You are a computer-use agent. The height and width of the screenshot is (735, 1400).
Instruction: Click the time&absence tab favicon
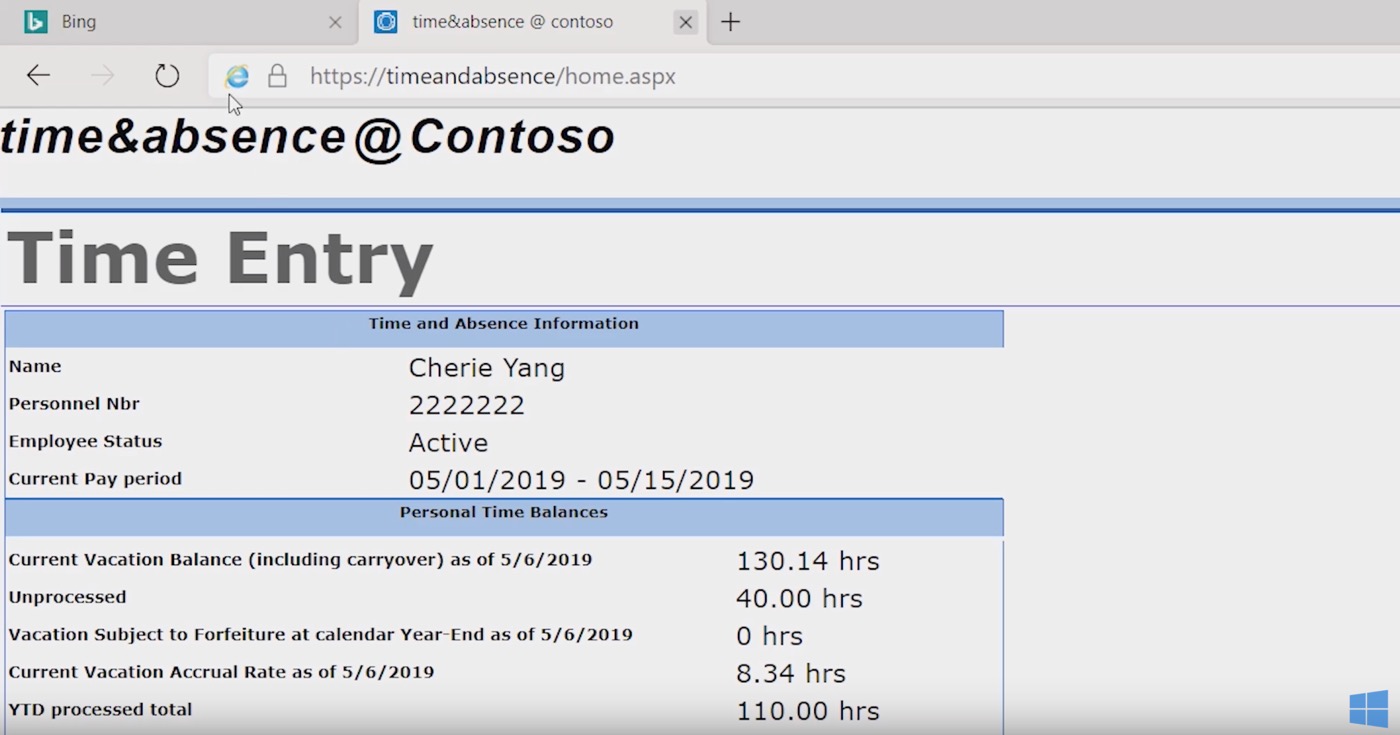click(x=386, y=22)
